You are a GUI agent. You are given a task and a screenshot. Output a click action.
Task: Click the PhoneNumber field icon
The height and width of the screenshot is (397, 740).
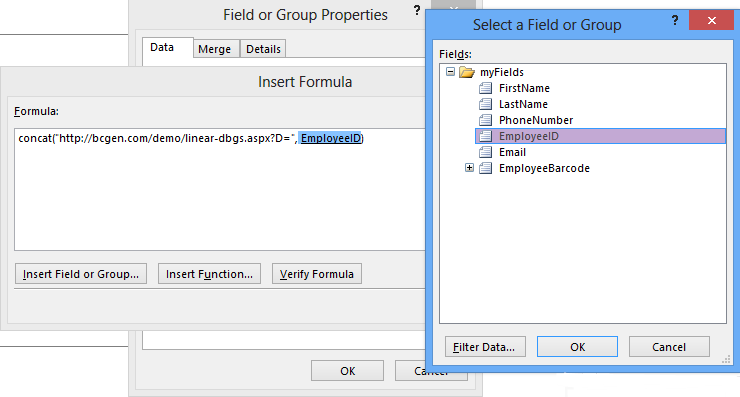tap(485, 120)
